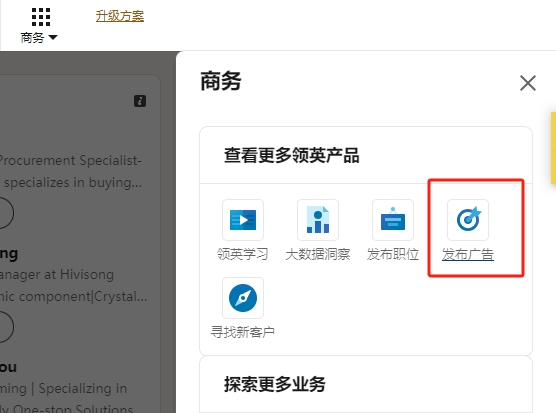Select the 探索更多业务 section heading

tap(275, 384)
